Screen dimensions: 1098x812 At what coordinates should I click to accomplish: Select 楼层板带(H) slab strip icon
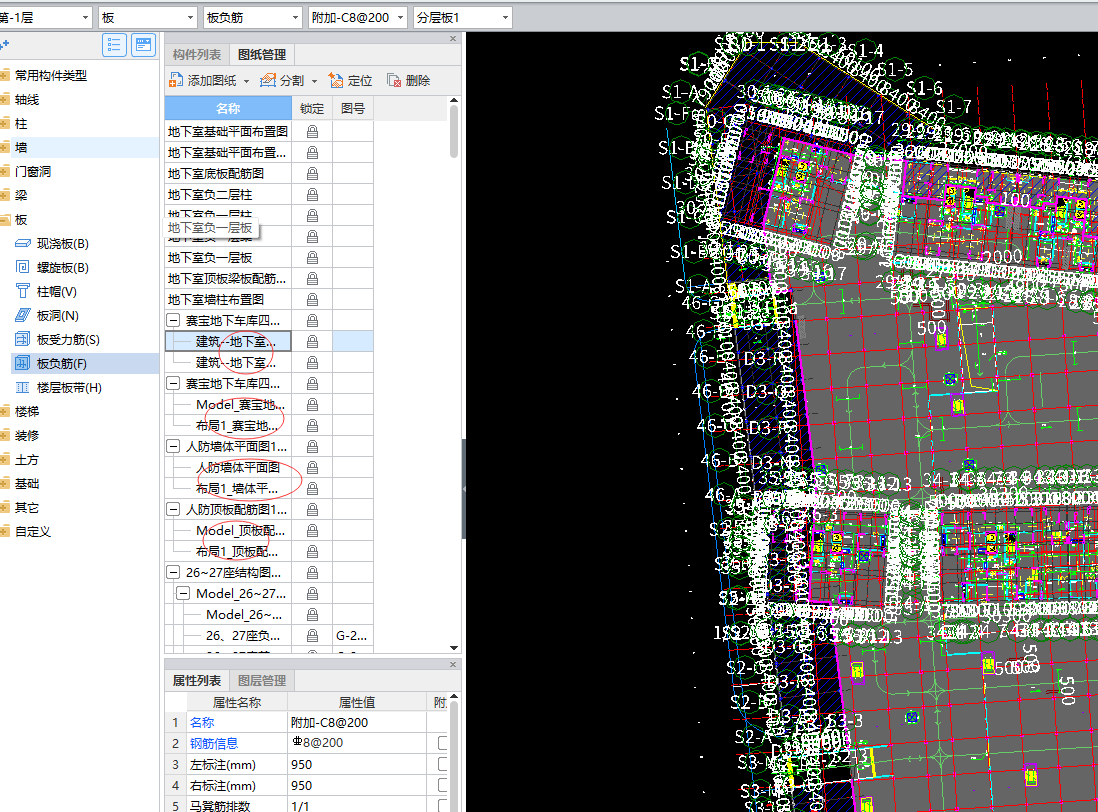coord(22,387)
